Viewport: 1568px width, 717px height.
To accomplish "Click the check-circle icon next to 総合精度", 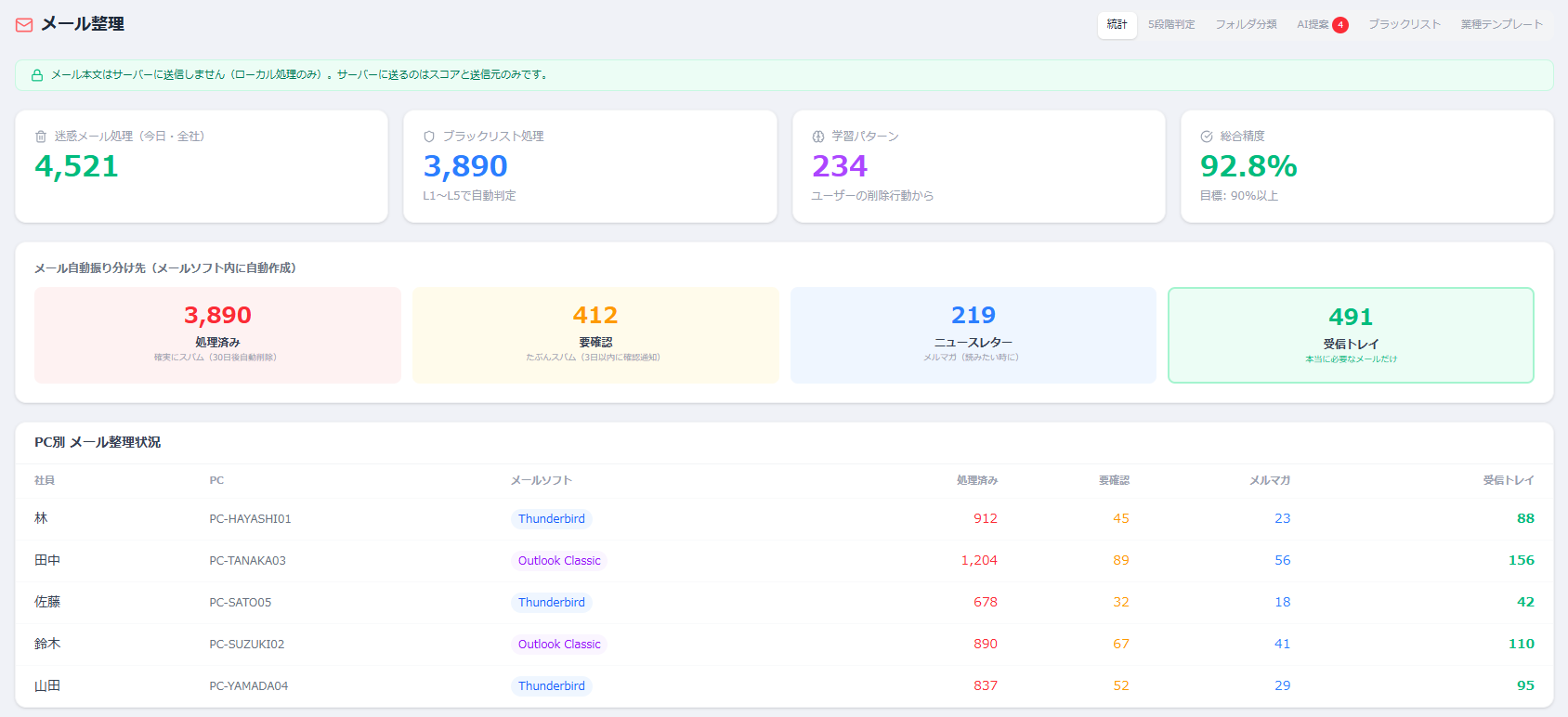I will 1207,137.
